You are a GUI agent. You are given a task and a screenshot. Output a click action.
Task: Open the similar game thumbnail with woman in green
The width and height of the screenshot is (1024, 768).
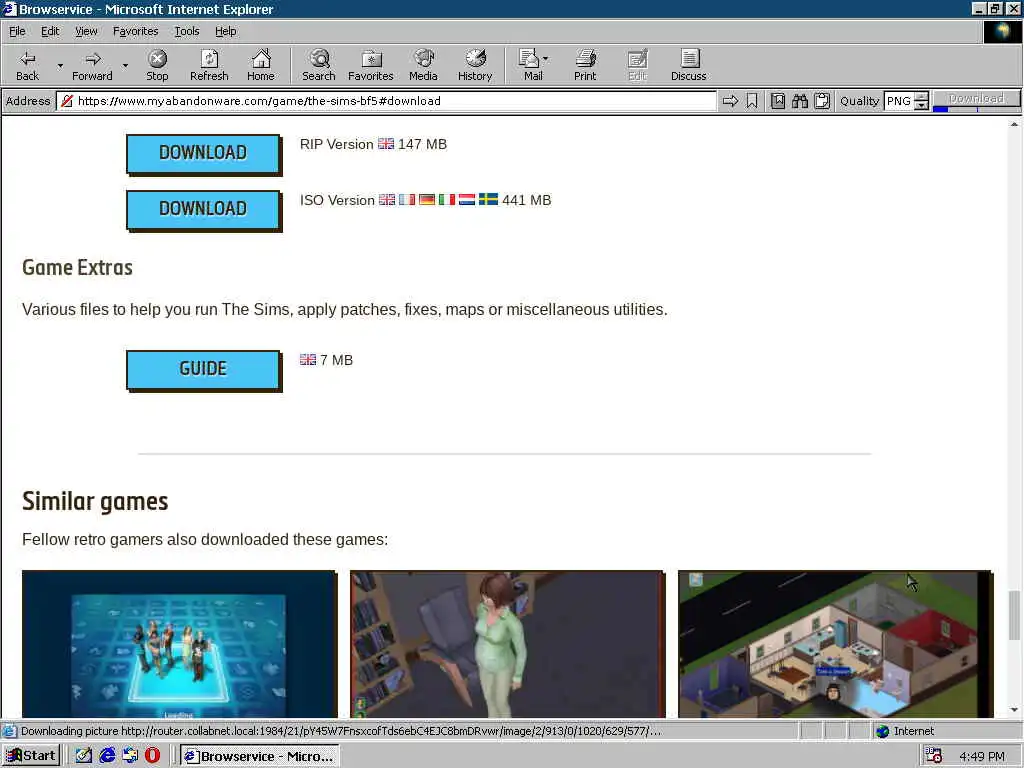[507, 644]
